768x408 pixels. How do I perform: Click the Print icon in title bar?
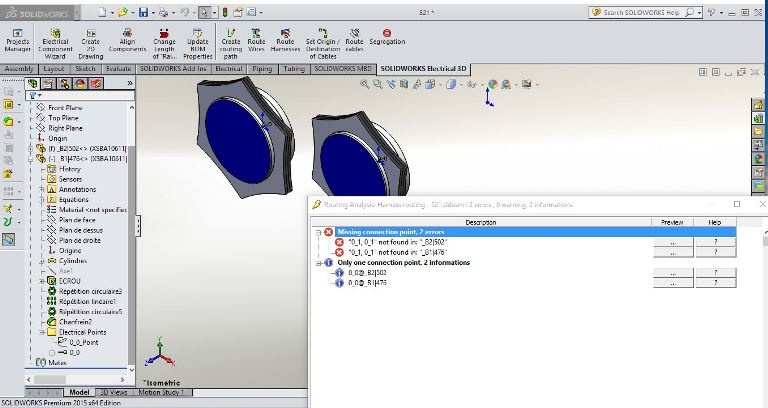[x=163, y=12]
